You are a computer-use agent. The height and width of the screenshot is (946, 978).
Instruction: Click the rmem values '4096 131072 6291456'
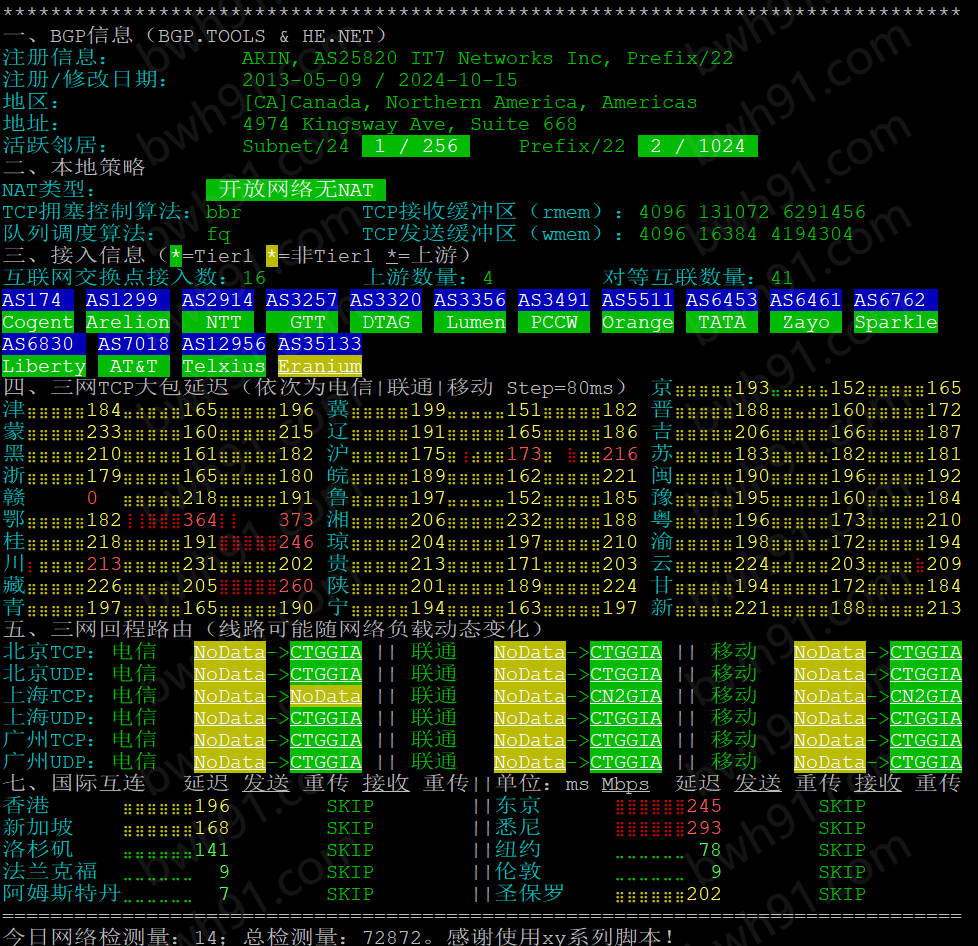click(752, 213)
